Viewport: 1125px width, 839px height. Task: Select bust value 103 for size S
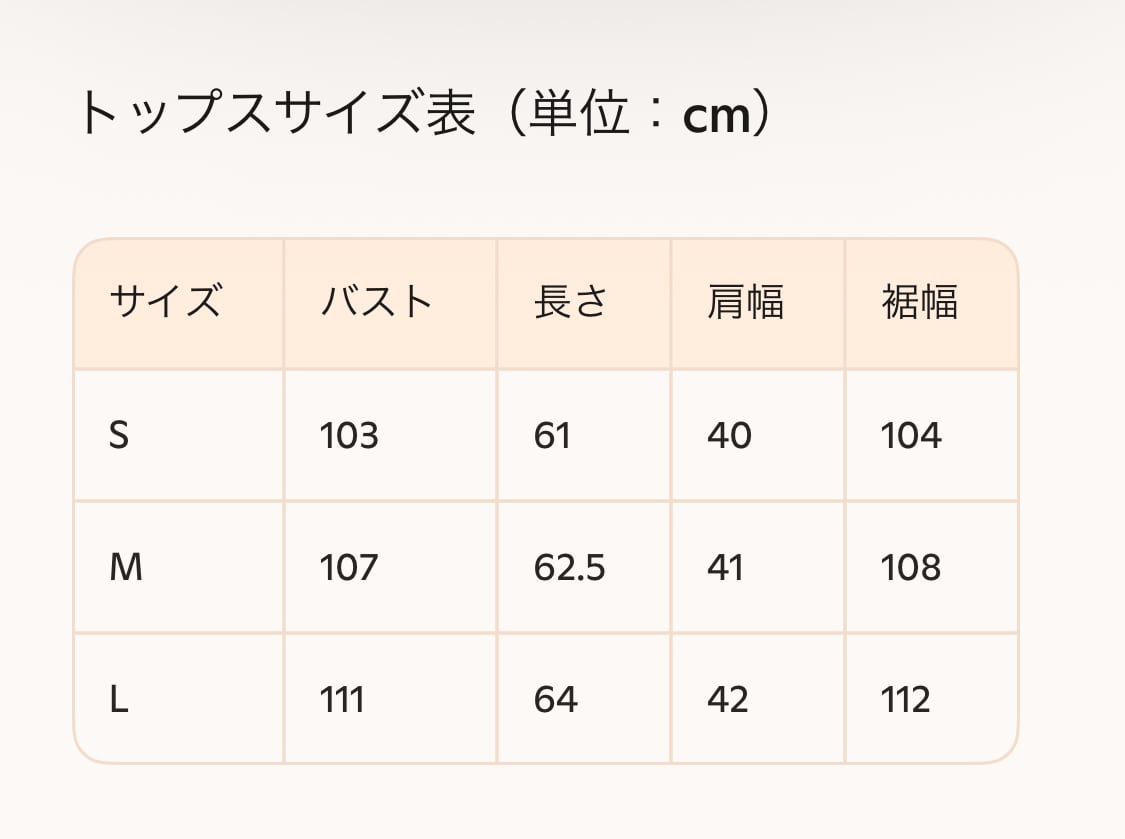point(349,436)
